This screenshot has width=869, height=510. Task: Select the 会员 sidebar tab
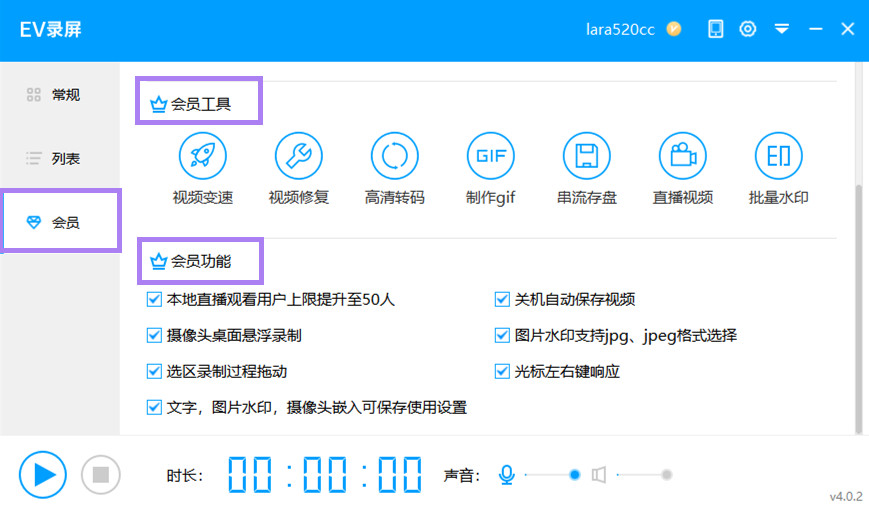pos(60,222)
